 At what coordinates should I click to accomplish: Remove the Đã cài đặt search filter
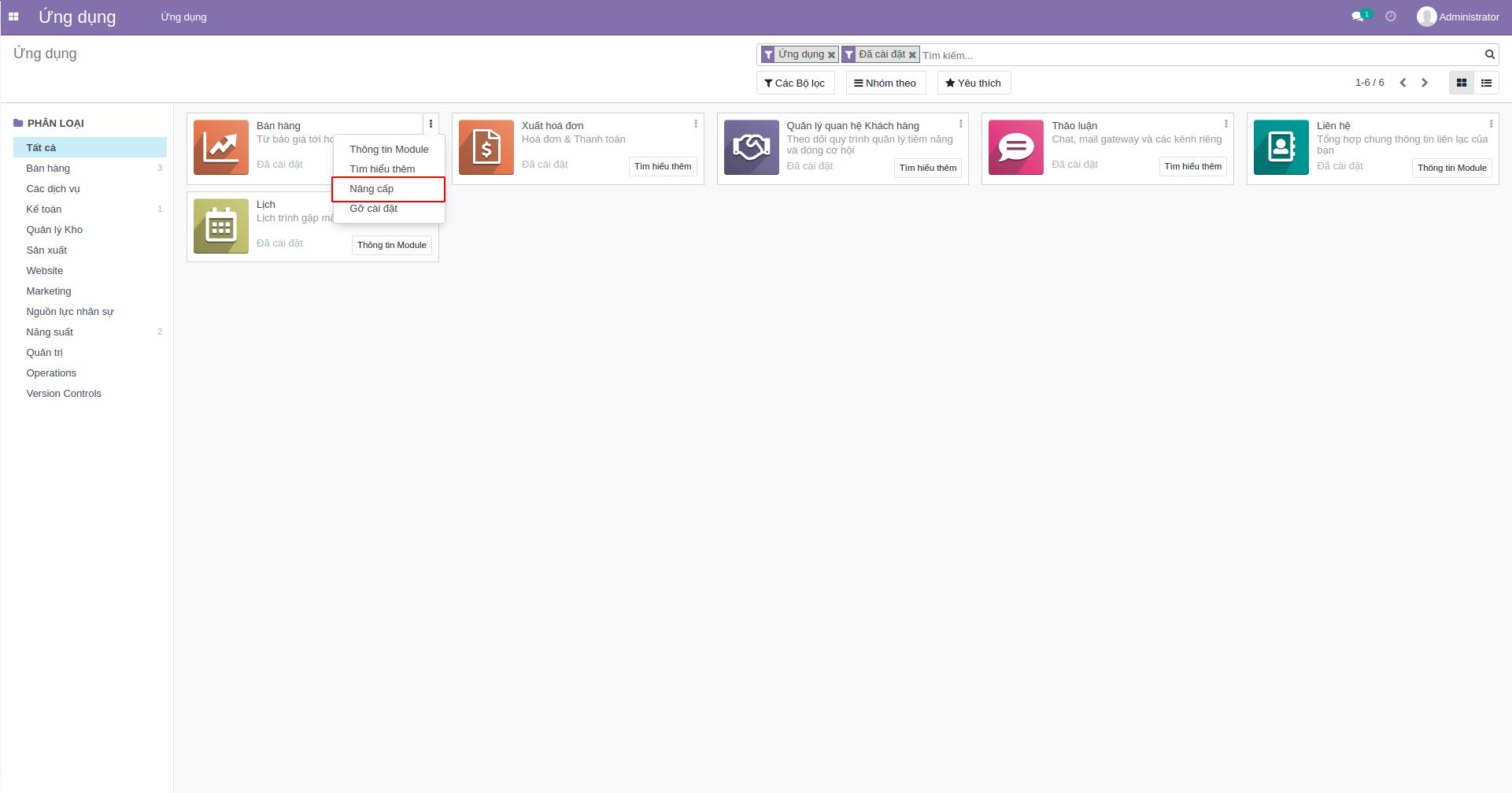pyautogui.click(x=913, y=54)
